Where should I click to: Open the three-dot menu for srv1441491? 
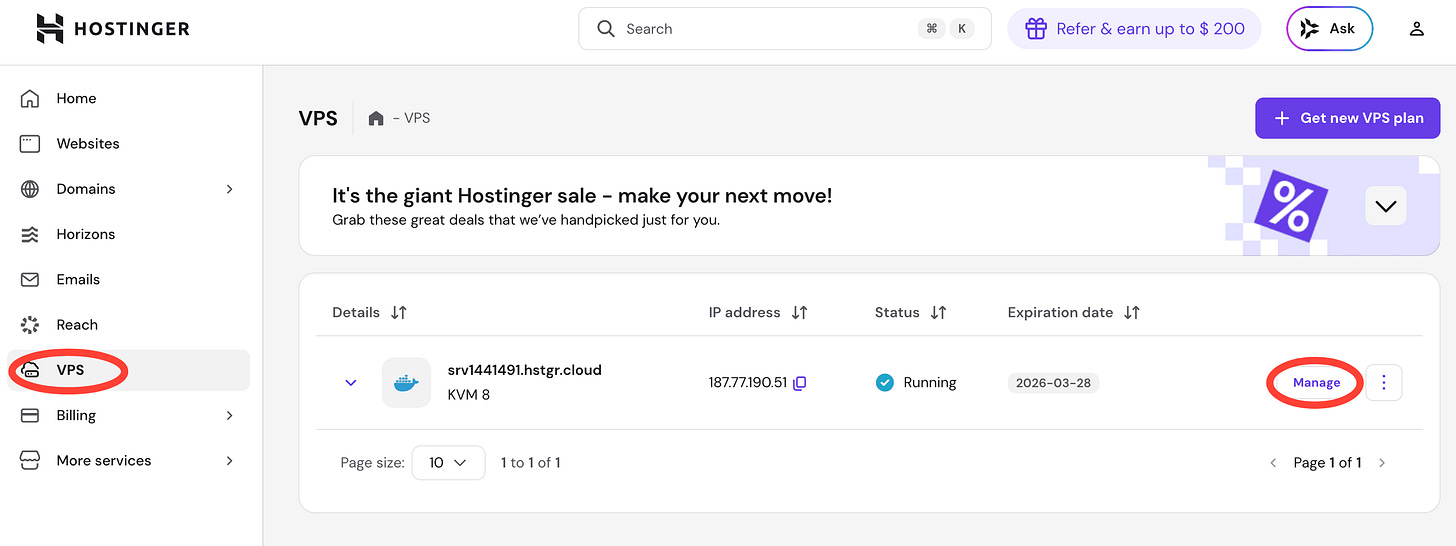pyautogui.click(x=1384, y=382)
